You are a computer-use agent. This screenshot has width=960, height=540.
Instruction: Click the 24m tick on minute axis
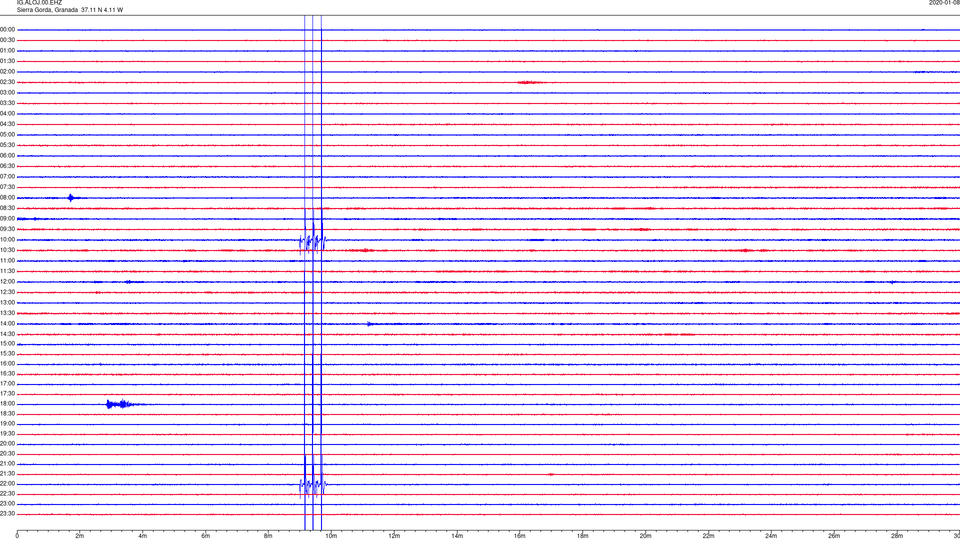point(771,536)
